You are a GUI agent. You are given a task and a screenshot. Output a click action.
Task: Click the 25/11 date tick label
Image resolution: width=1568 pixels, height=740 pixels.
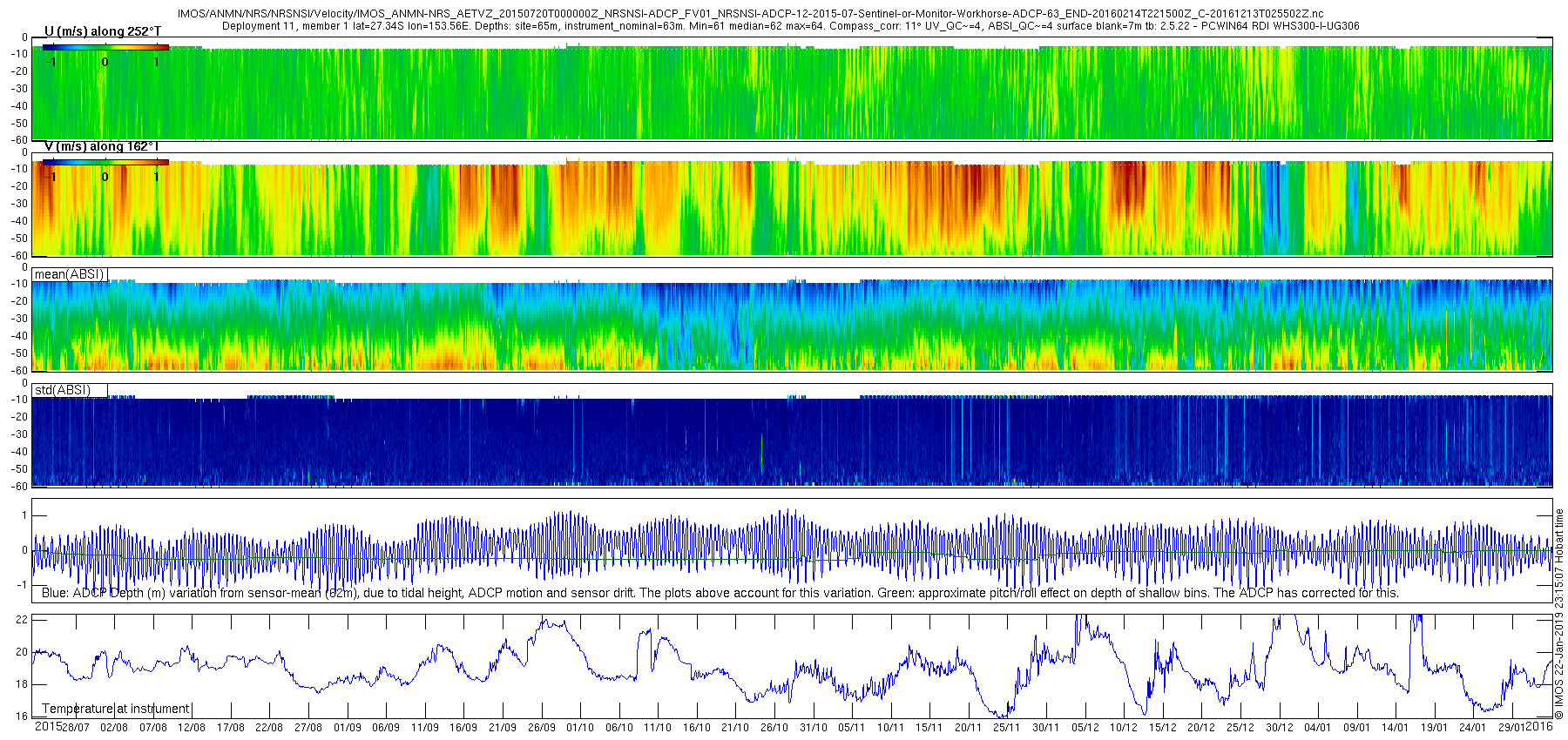(1007, 728)
